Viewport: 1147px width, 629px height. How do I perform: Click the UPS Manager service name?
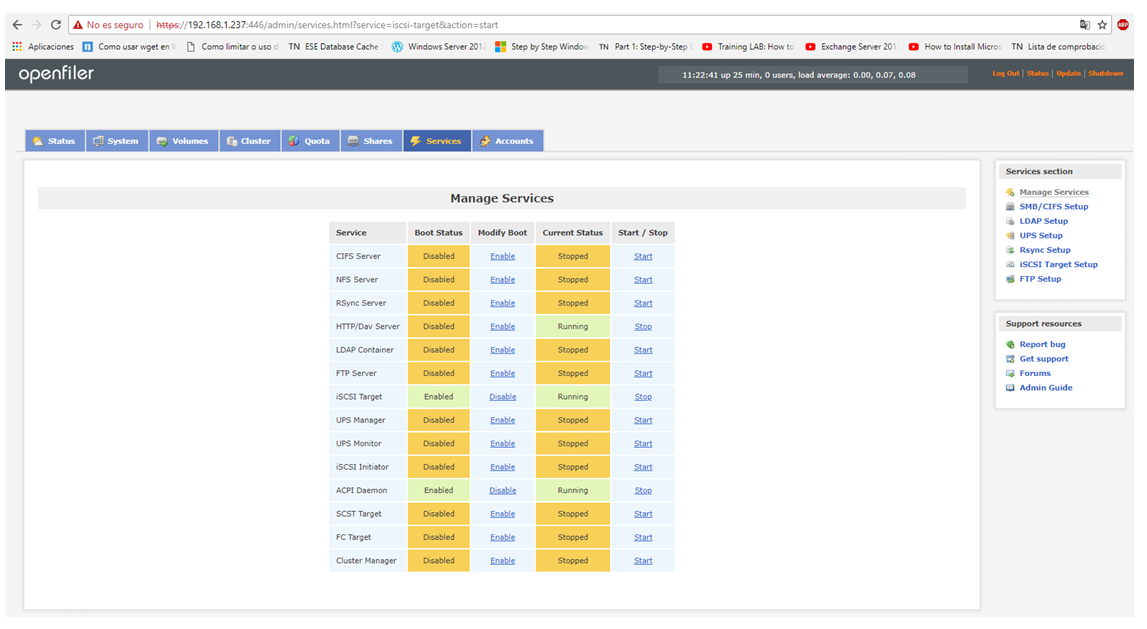click(361, 420)
